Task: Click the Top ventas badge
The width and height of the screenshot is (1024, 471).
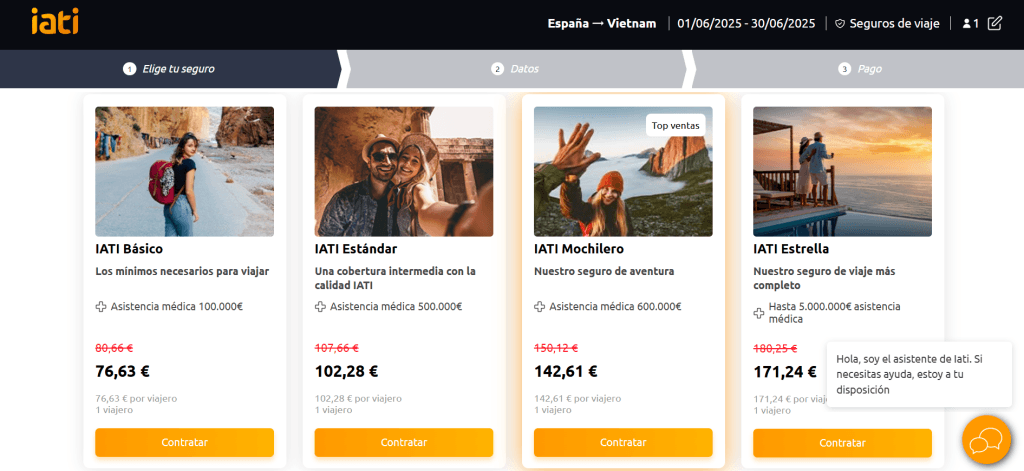Action: (676, 125)
